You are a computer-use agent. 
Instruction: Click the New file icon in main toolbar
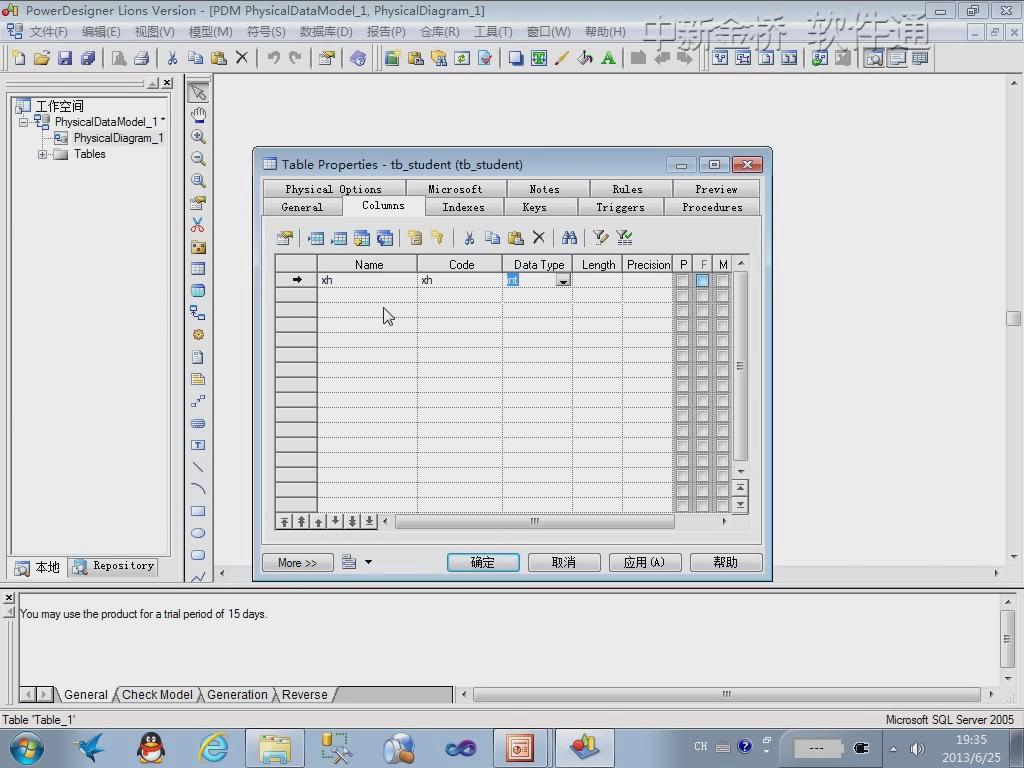(19, 58)
